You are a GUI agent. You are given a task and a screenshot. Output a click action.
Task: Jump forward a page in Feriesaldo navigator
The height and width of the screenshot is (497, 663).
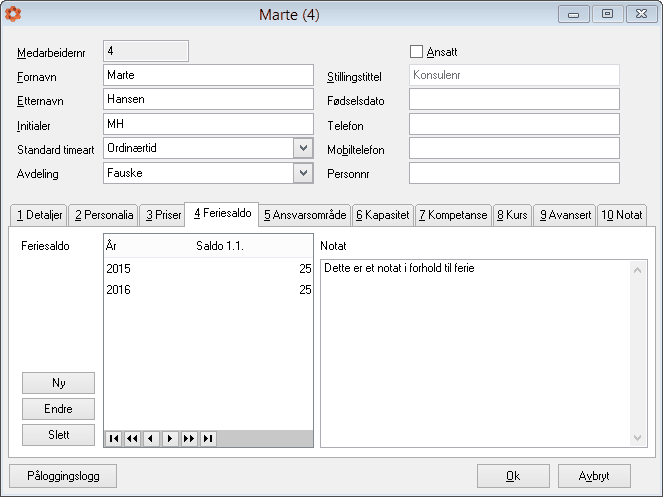[x=189, y=439]
